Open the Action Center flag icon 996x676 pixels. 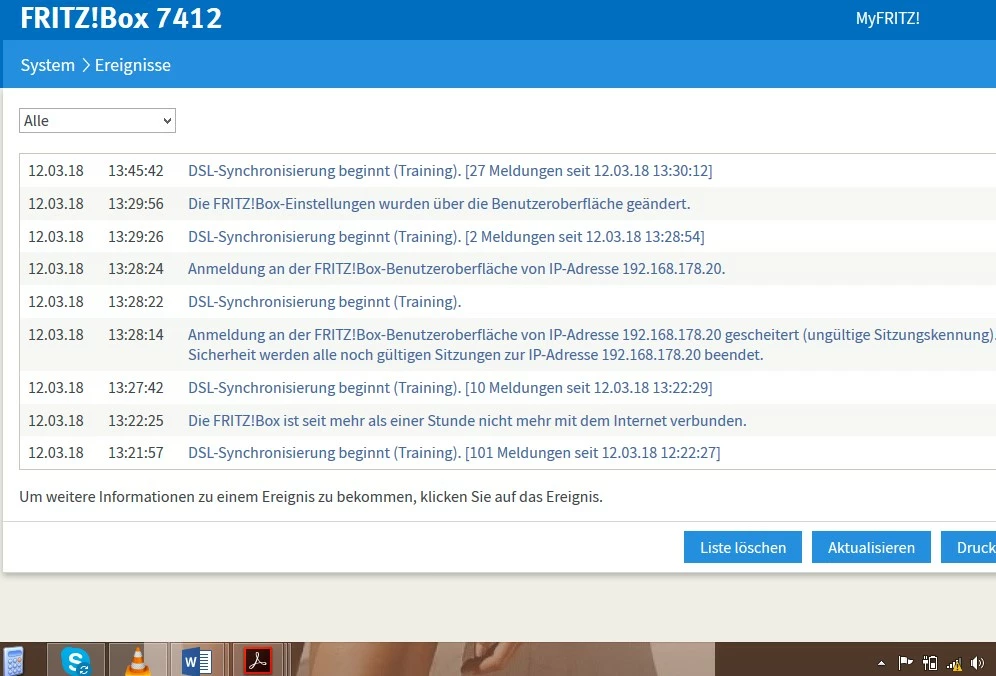coord(905,663)
